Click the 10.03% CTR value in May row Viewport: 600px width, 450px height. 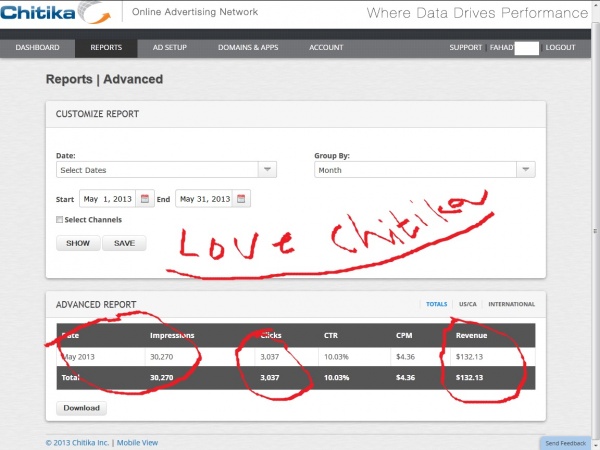click(x=336, y=357)
